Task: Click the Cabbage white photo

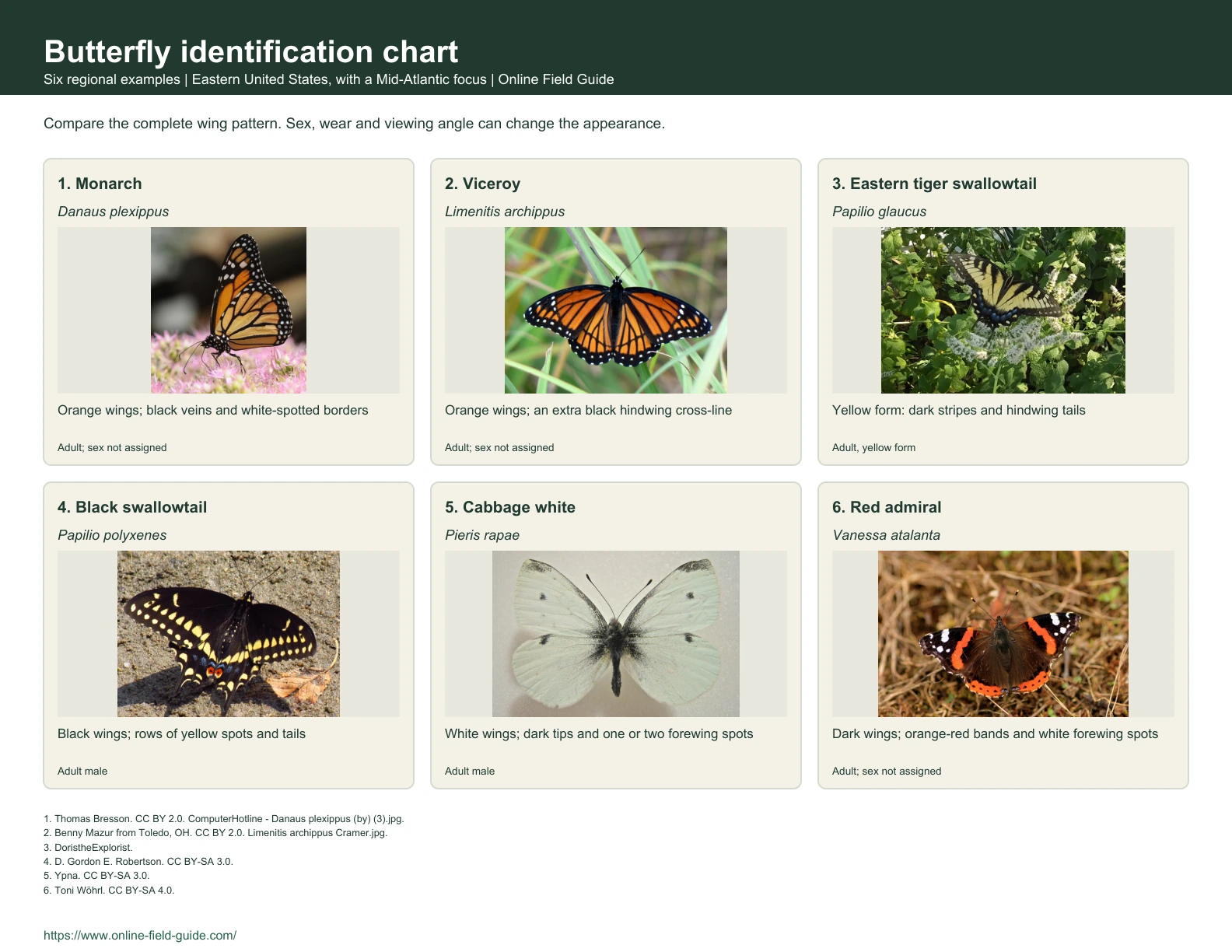Action: (616, 634)
